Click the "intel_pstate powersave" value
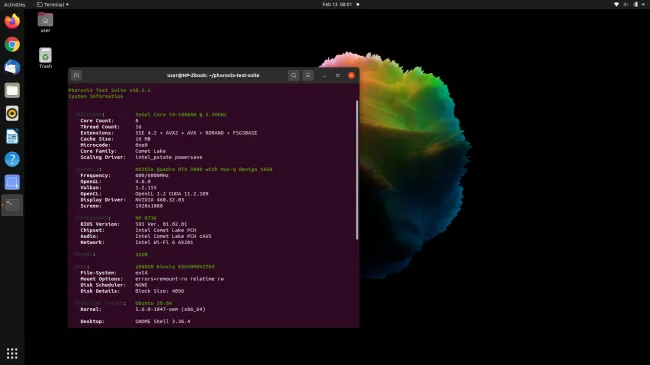The width and height of the screenshot is (650, 365). [x=169, y=157]
